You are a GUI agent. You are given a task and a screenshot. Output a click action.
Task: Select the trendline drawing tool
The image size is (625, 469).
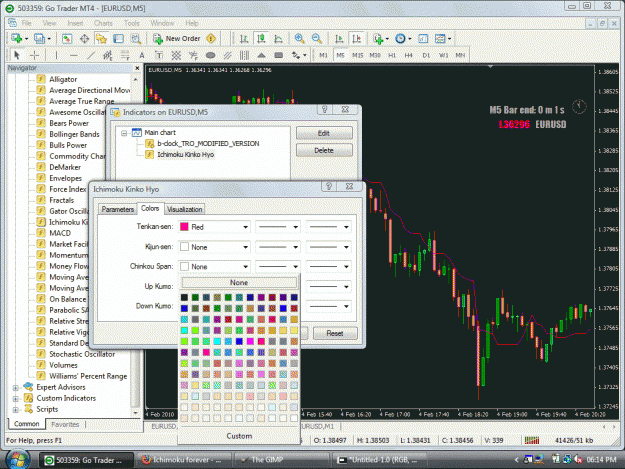[x=91, y=55]
